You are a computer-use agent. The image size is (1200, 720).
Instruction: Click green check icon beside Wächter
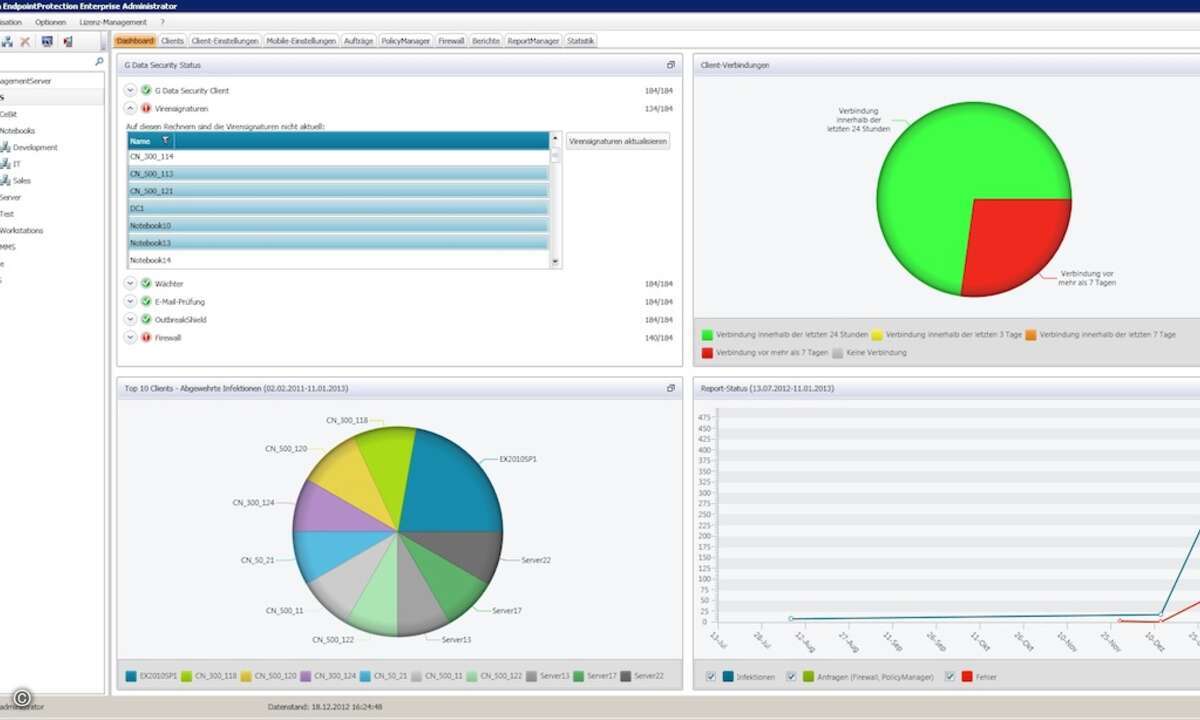pyautogui.click(x=146, y=284)
